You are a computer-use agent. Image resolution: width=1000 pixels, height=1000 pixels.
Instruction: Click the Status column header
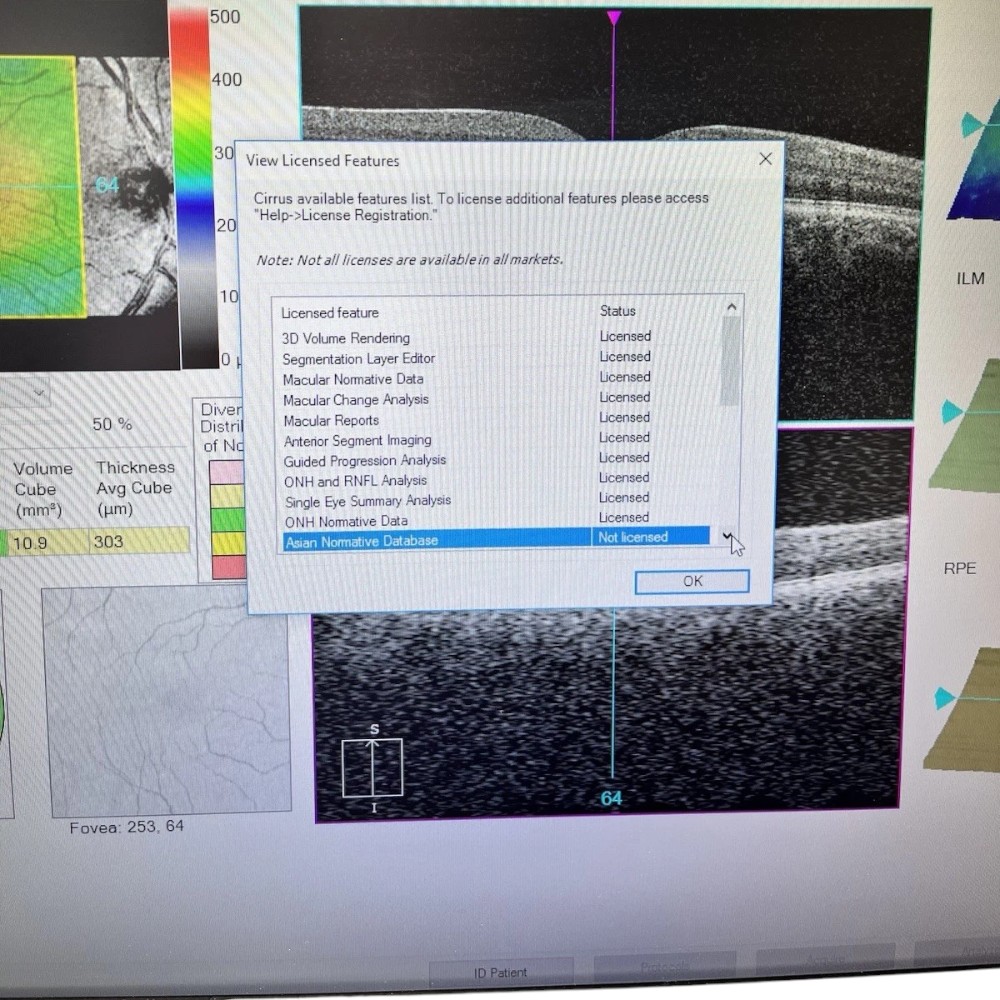click(x=617, y=311)
